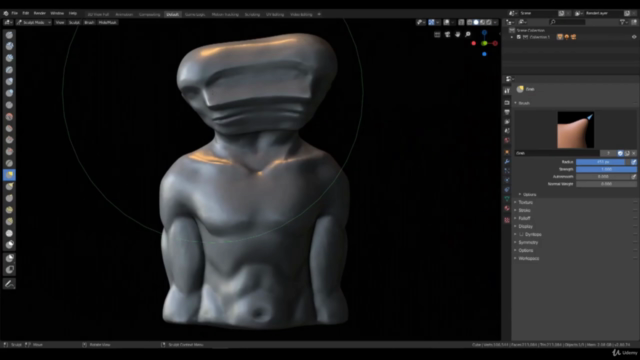Viewport: 640px width, 360px height.
Task: Toggle viewport overlays button
Action: click(447, 22)
